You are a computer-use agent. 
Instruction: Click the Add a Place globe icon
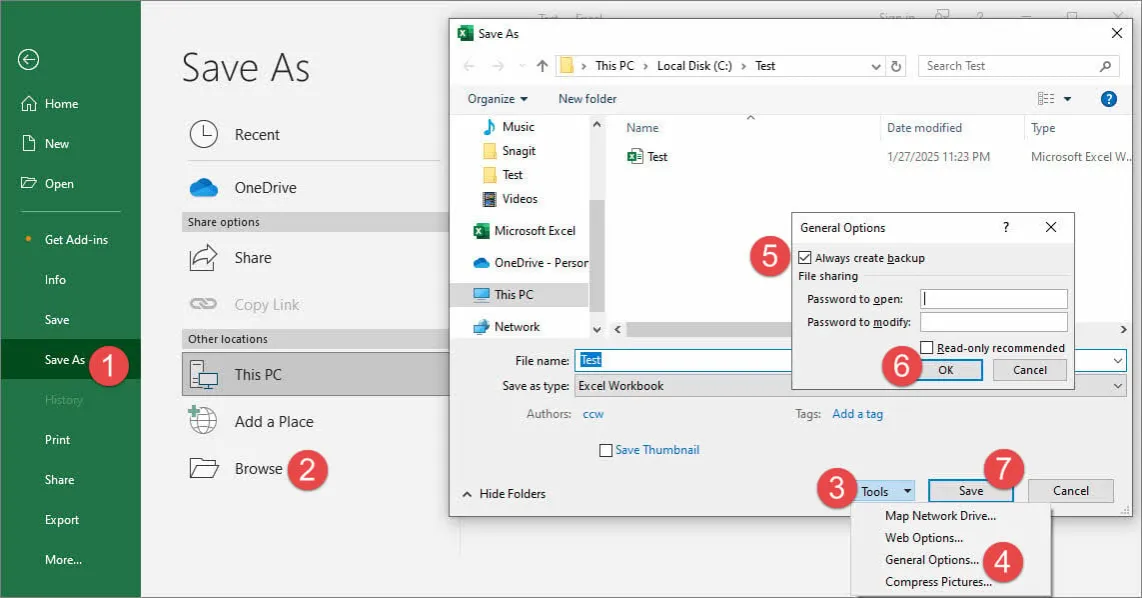203,421
